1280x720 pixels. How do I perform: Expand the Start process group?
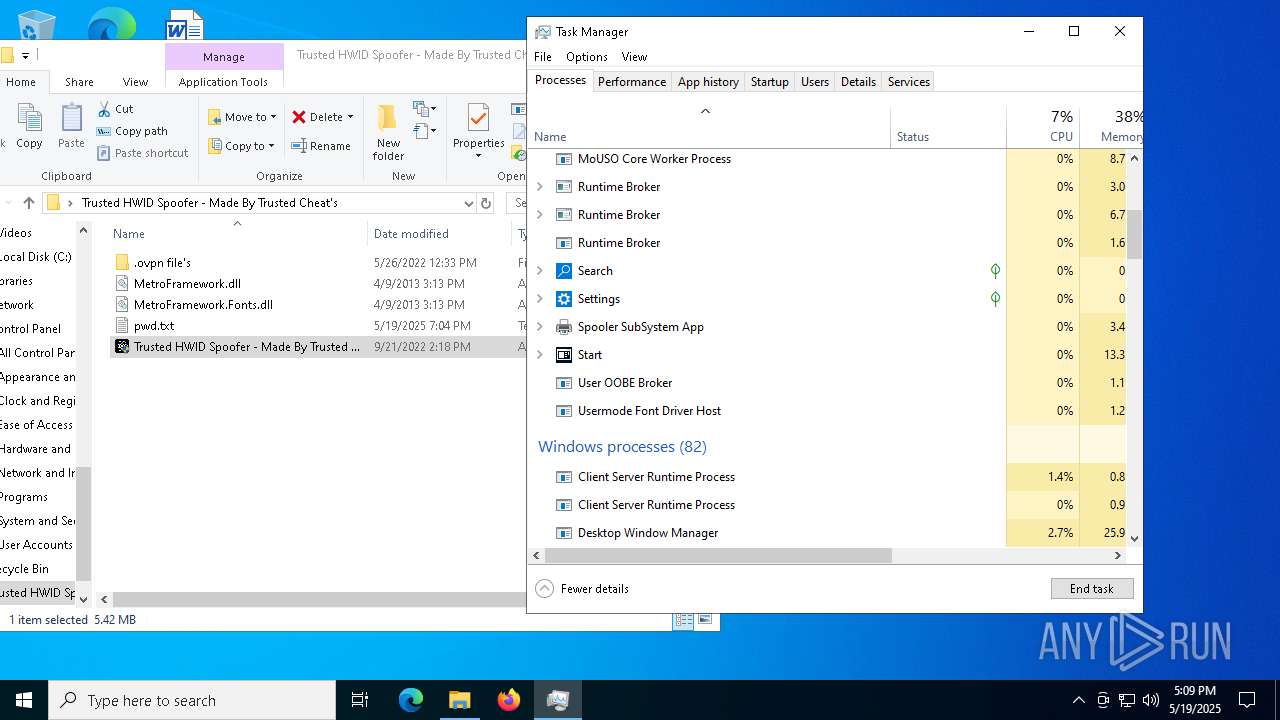point(540,355)
